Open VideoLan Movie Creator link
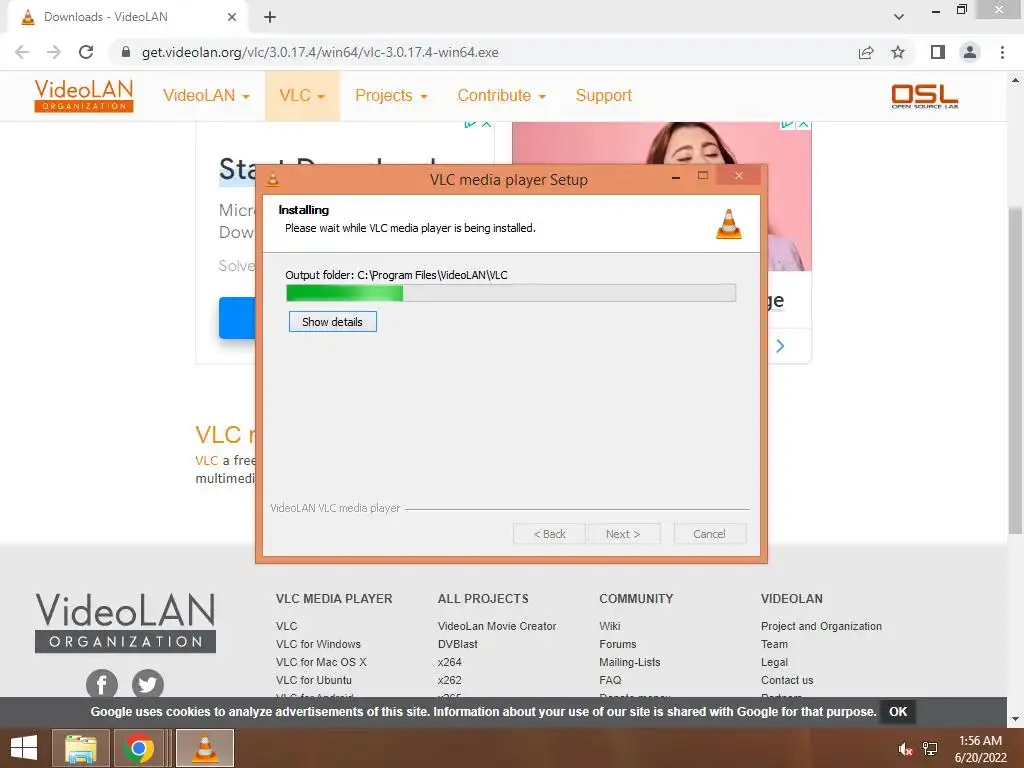 497,626
